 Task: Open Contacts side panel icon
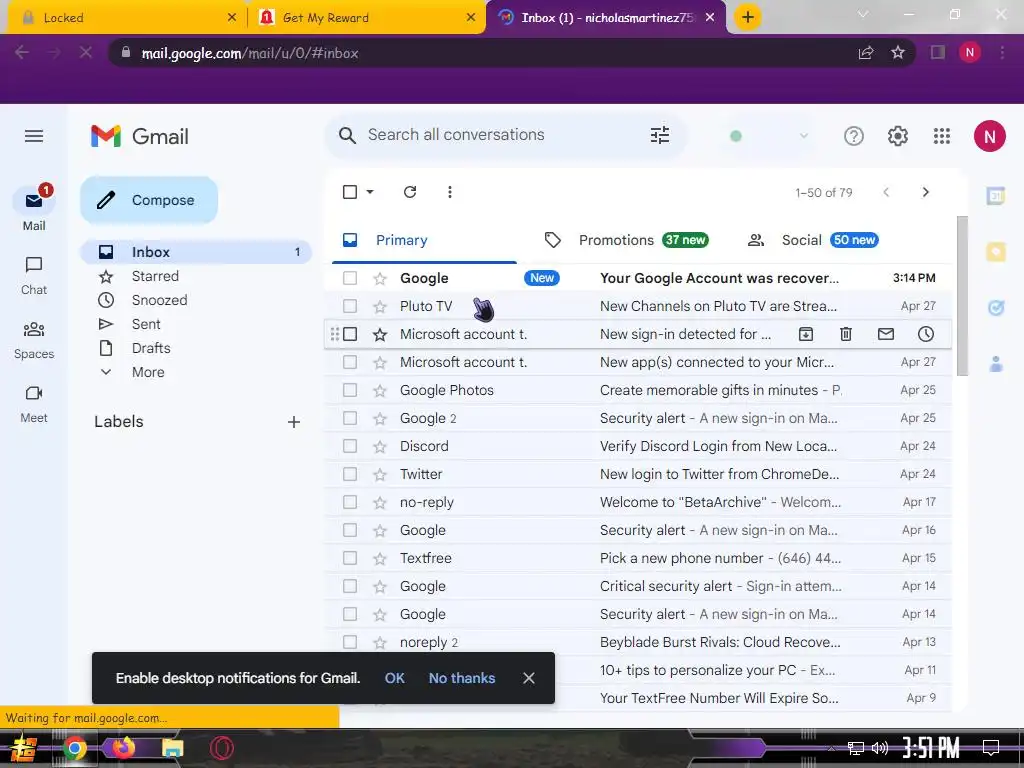click(995, 364)
